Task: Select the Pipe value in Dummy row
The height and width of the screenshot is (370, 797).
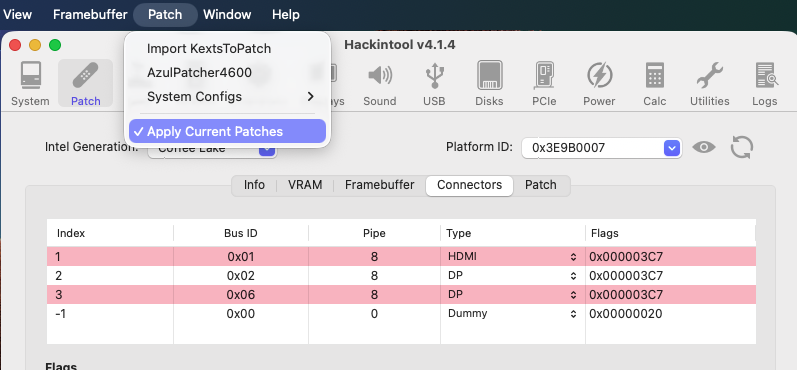Action: (374, 314)
